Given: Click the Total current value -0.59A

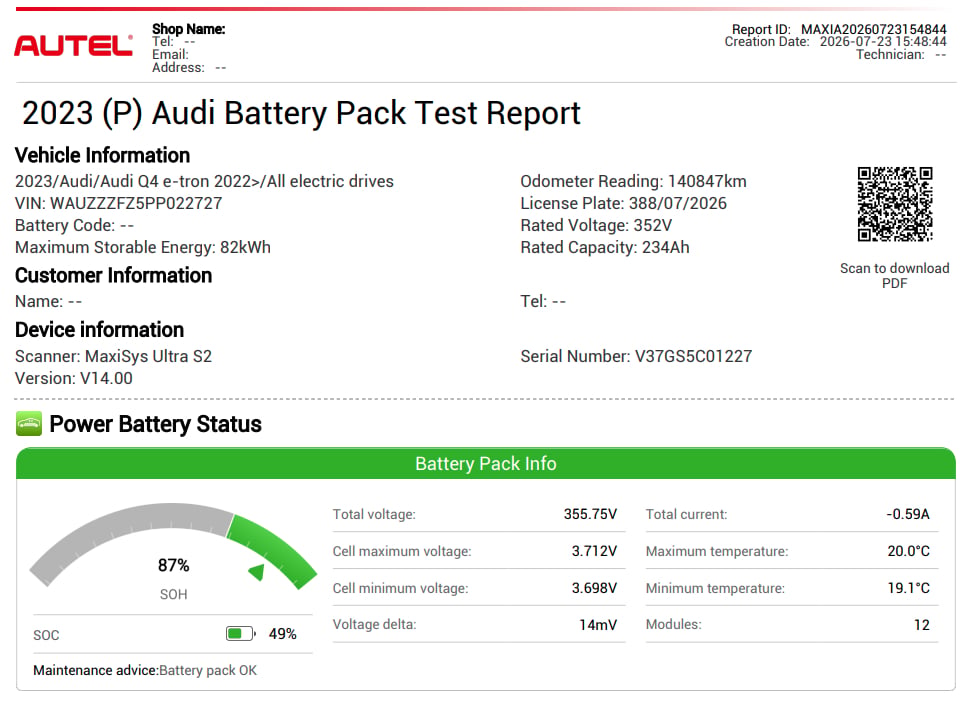Looking at the screenshot, I should click(908, 514).
